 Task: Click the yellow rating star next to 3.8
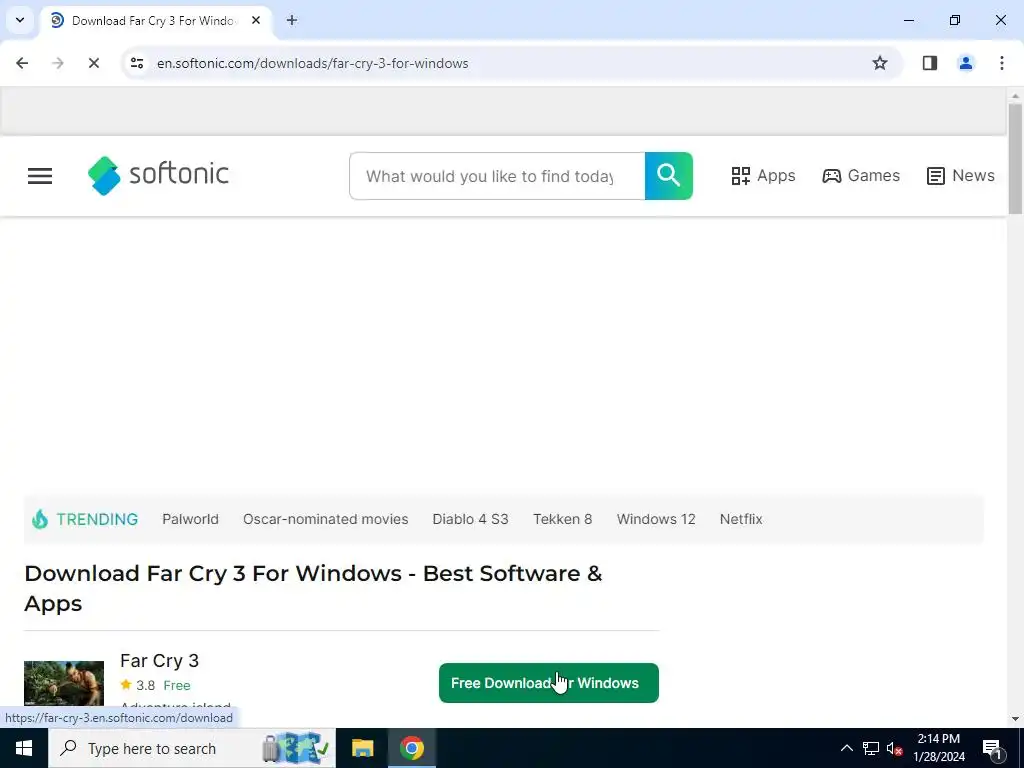(126, 684)
